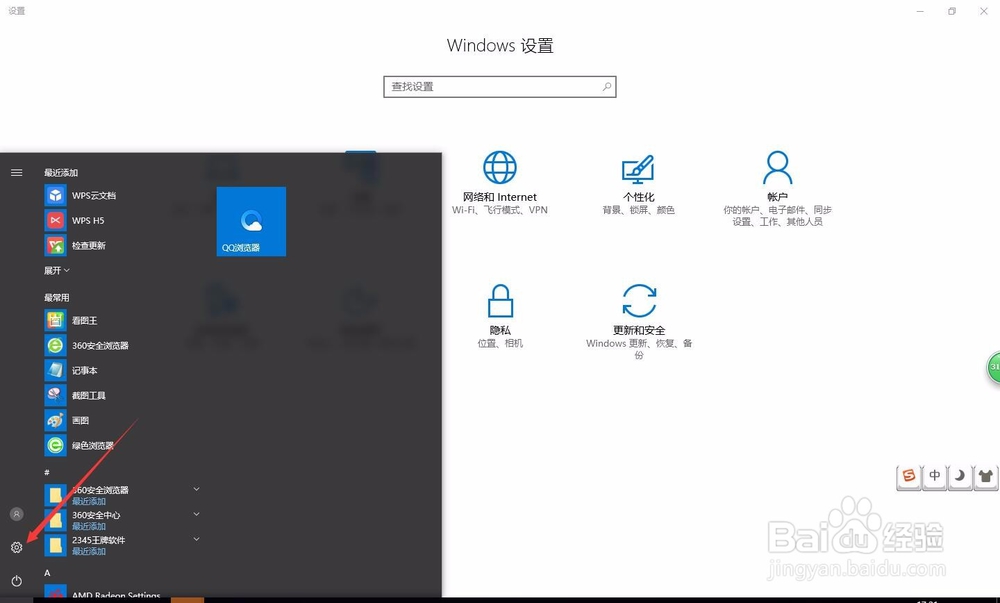Expand the 360安全中心 folder

point(196,514)
